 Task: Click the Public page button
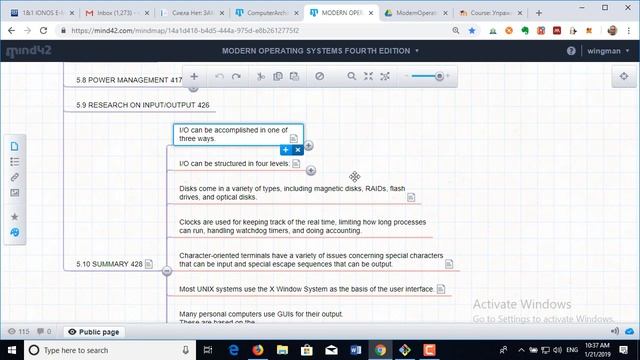coord(94,332)
